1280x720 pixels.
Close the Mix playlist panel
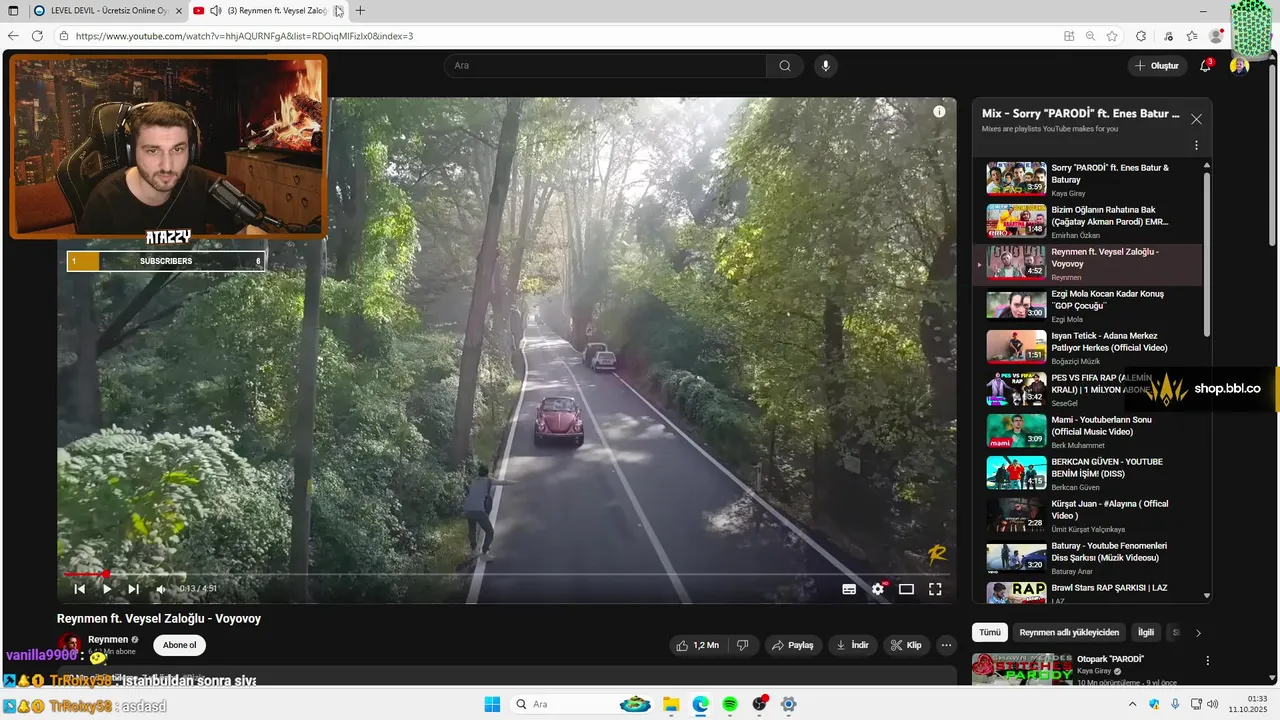pyautogui.click(x=1196, y=119)
